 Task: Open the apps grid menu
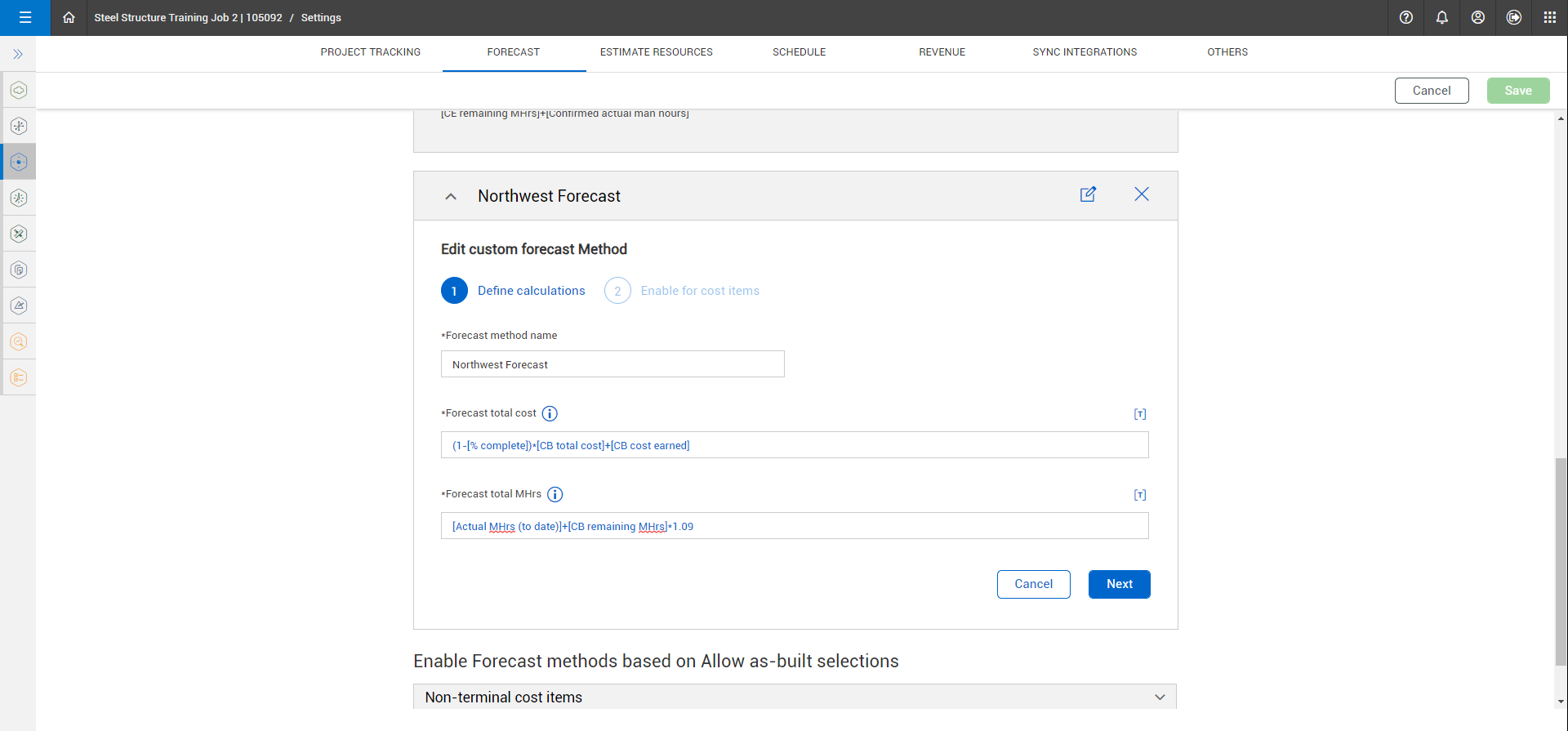pos(1549,18)
